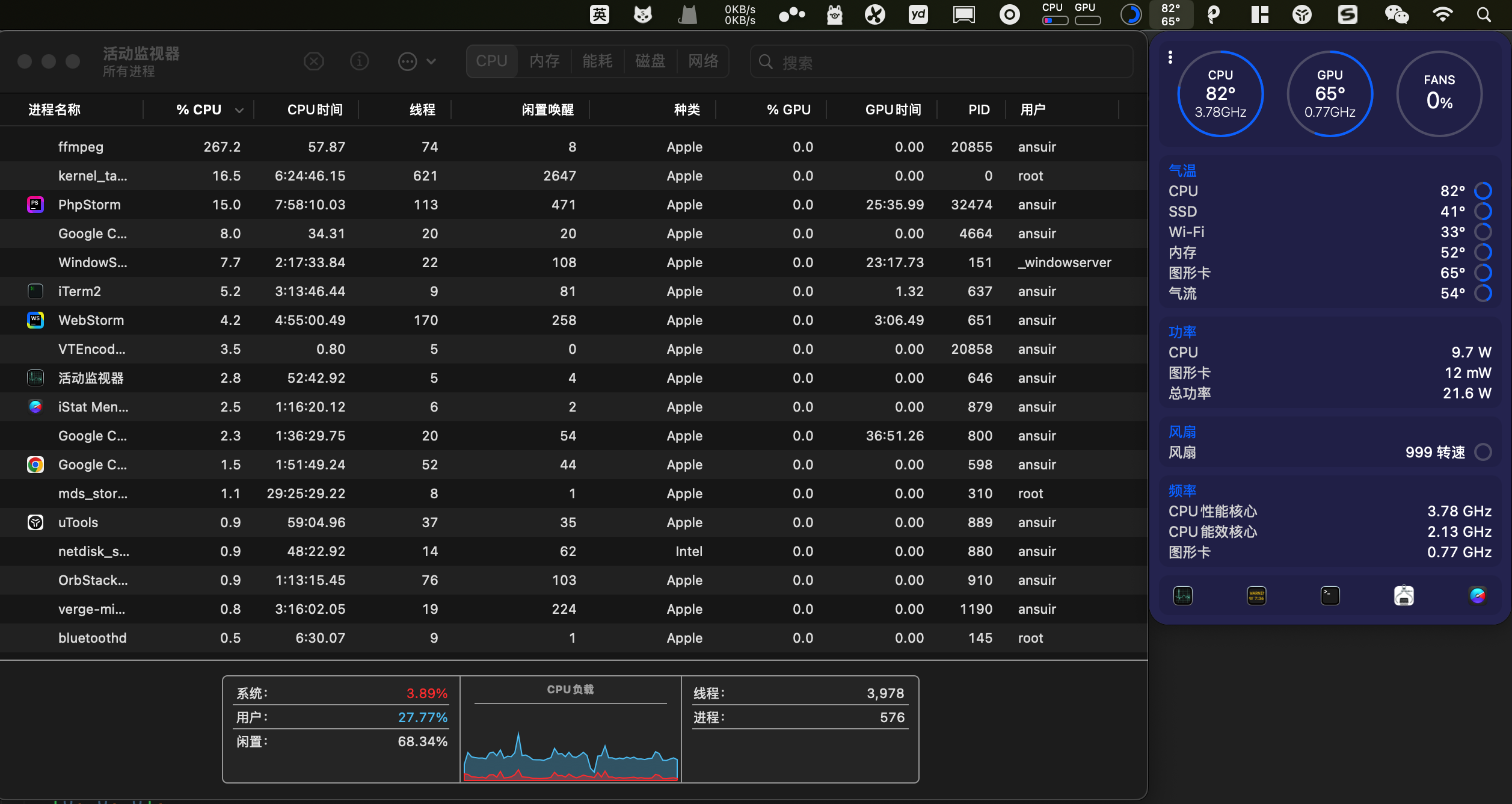Screen dimensions: 1512x804
Task: Open the System Information shortcut icon
Action: click(1404, 596)
